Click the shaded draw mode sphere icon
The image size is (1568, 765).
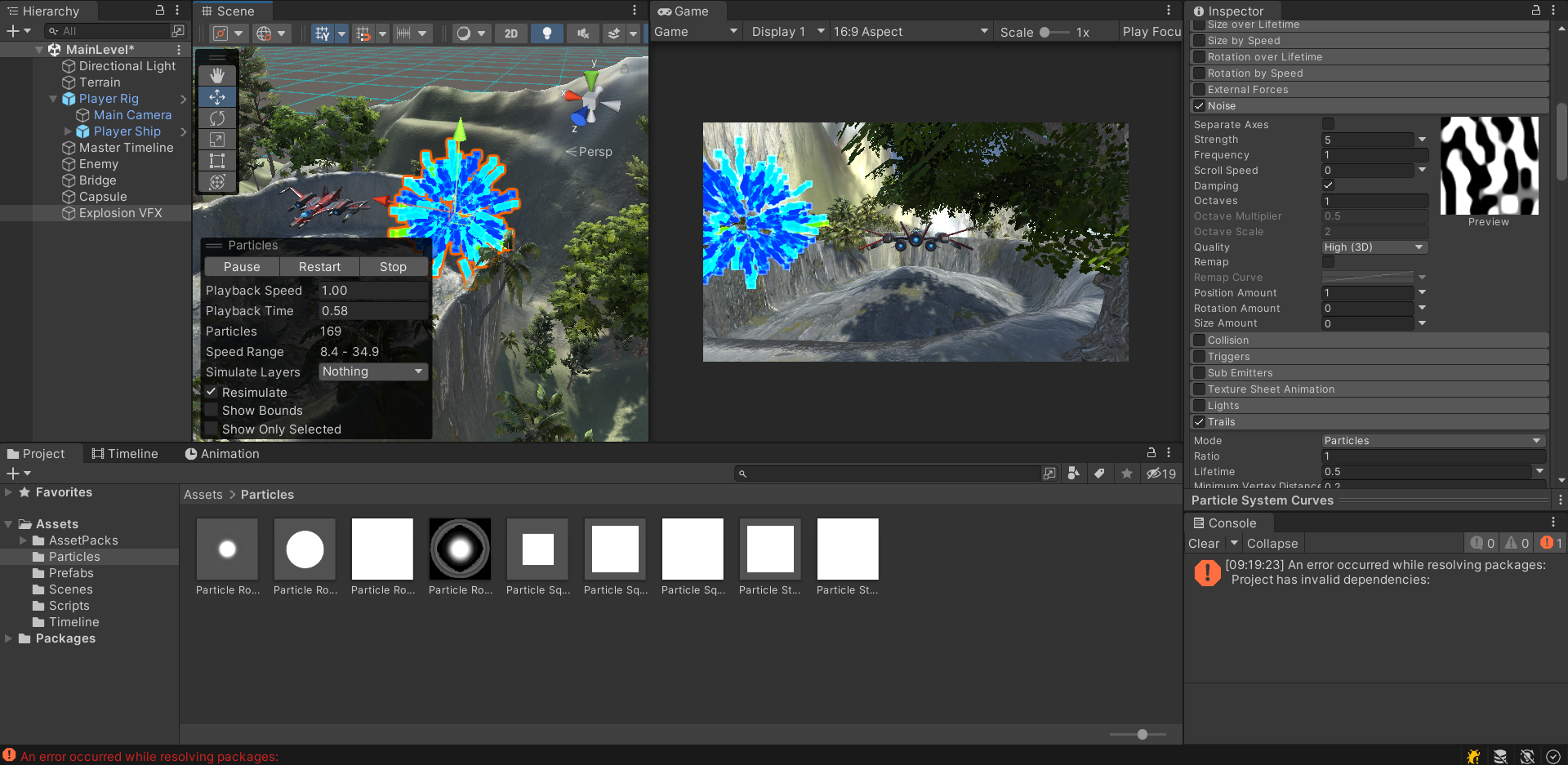pyautogui.click(x=464, y=33)
